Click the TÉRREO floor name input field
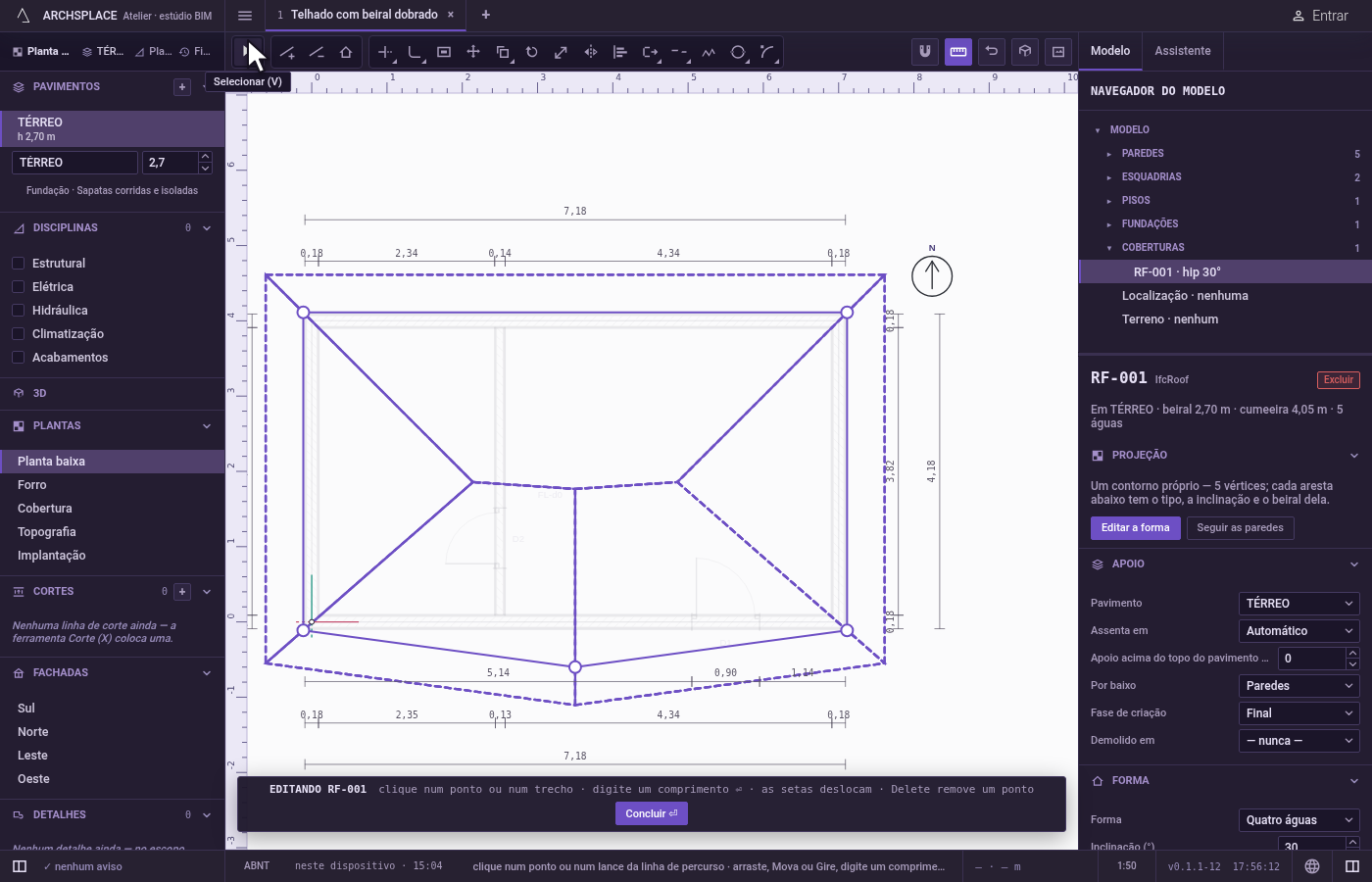 point(74,163)
